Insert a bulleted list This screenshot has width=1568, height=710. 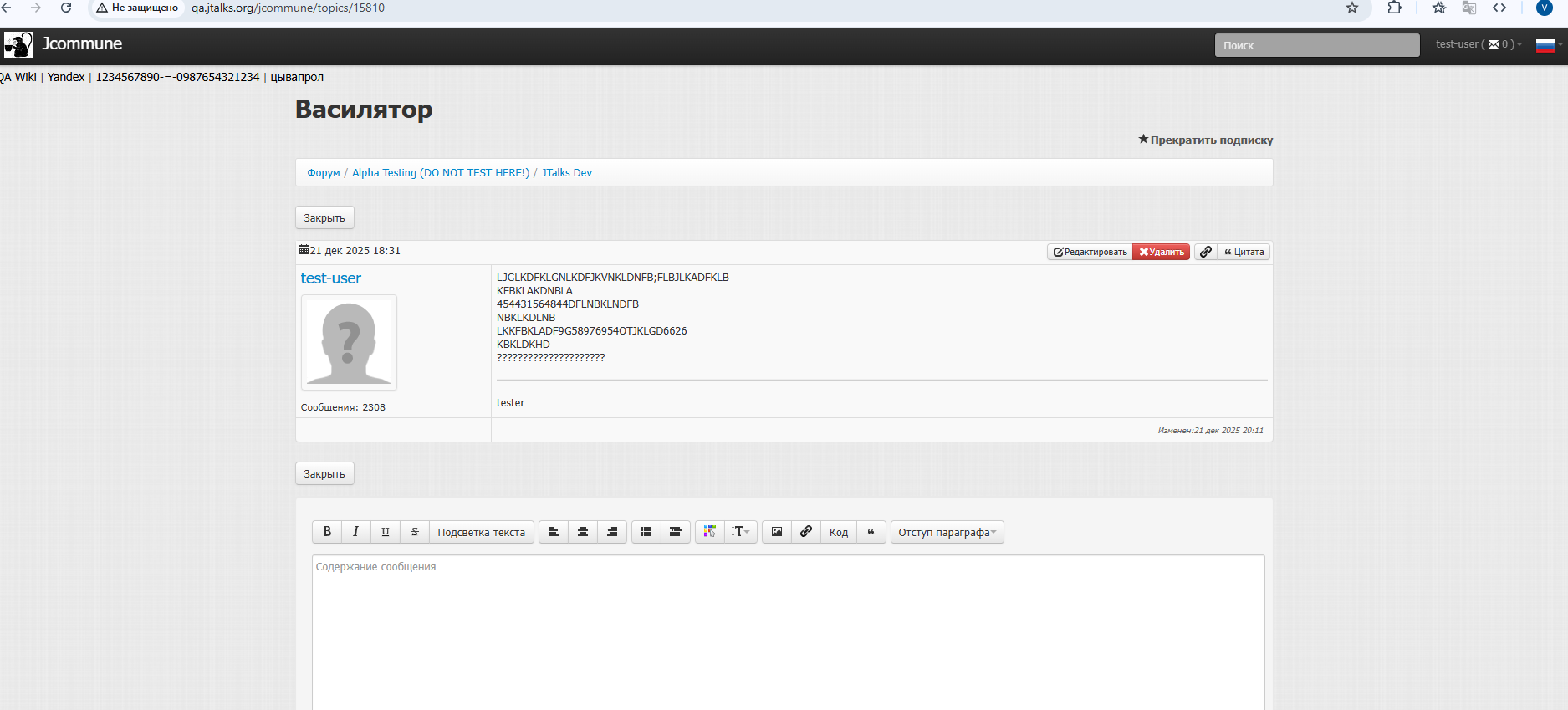point(646,532)
